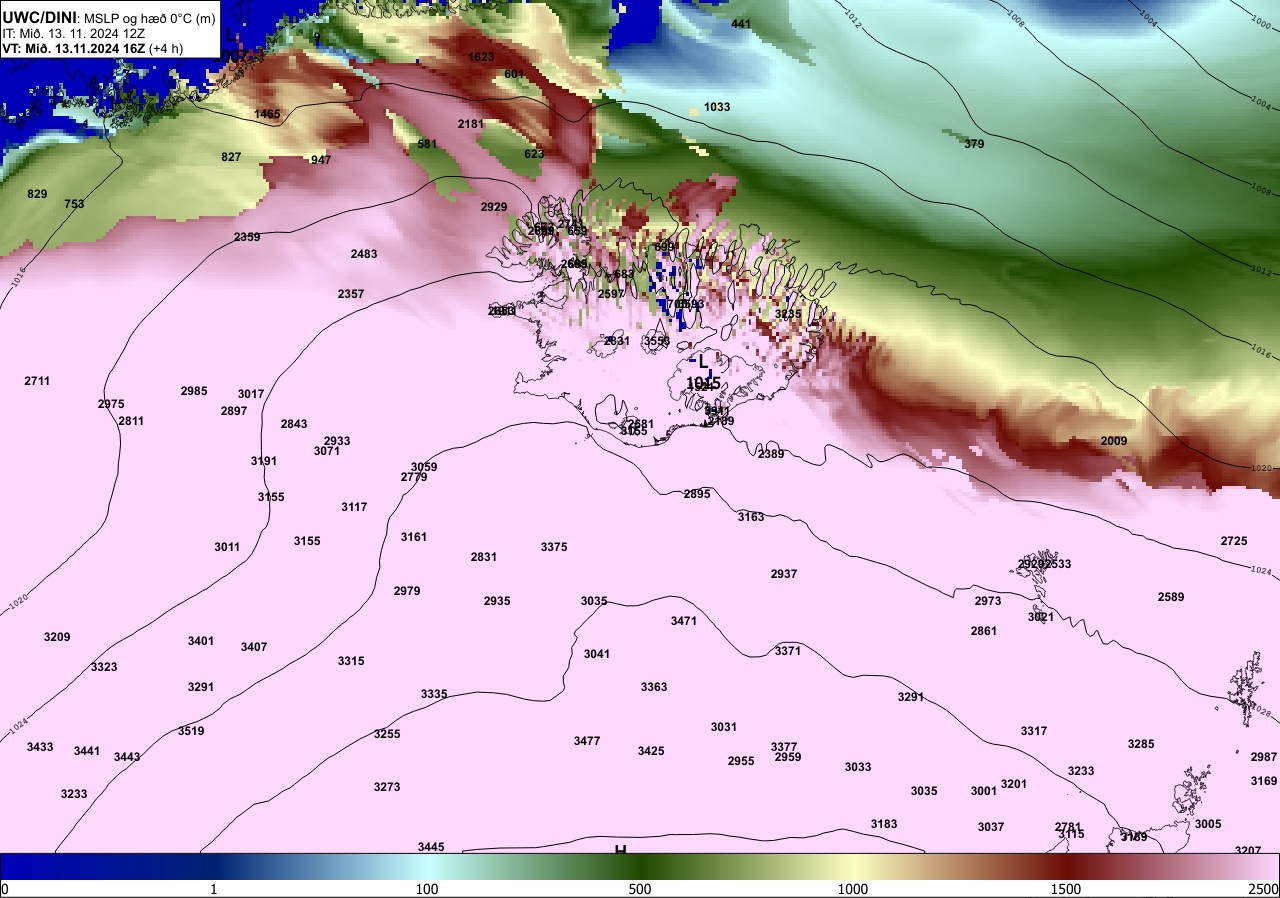The width and height of the screenshot is (1280, 898).
Task: Click the legend label 100
Action: click(x=427, y=889)
